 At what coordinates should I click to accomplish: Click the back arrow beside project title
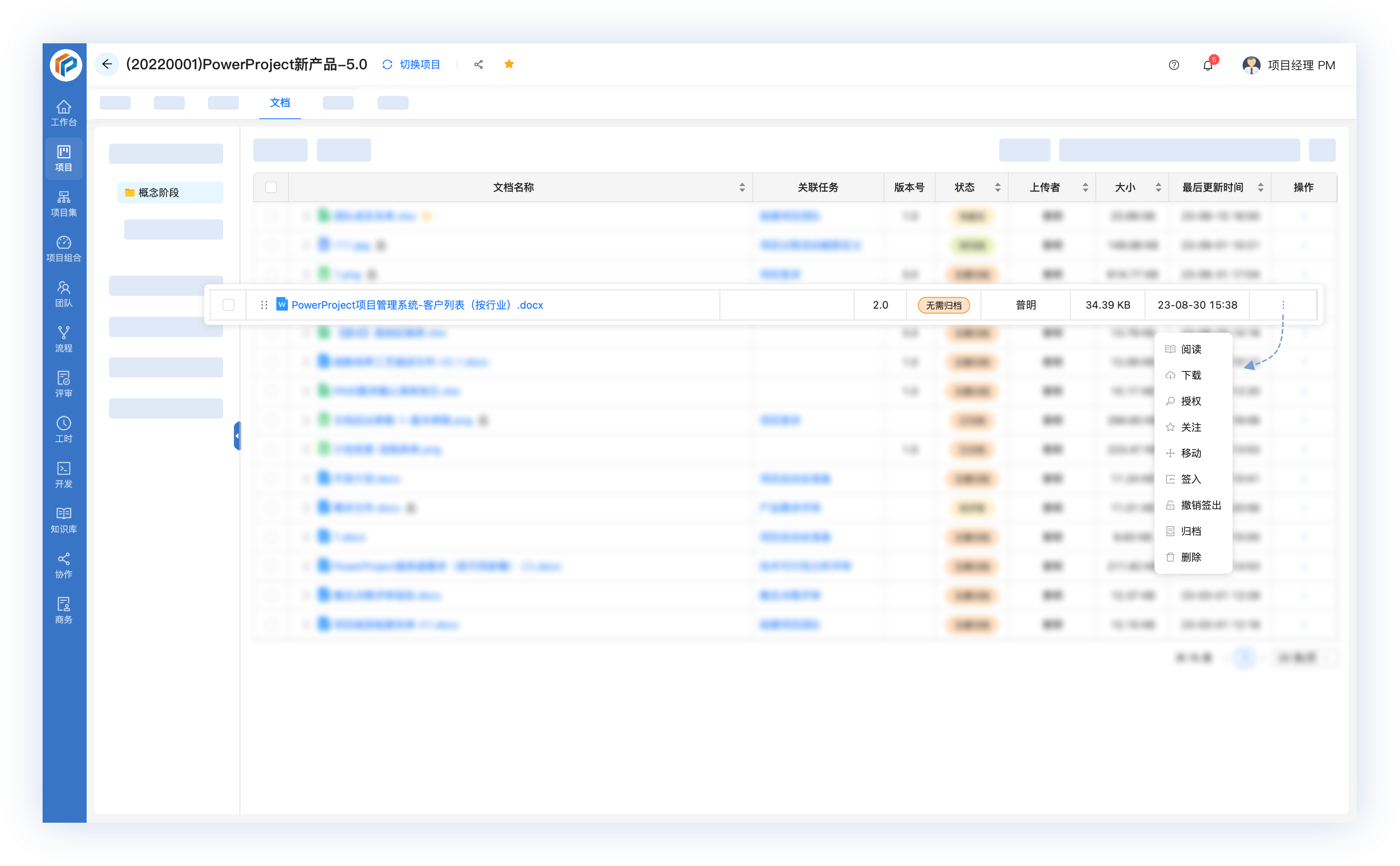coord(106,64)
